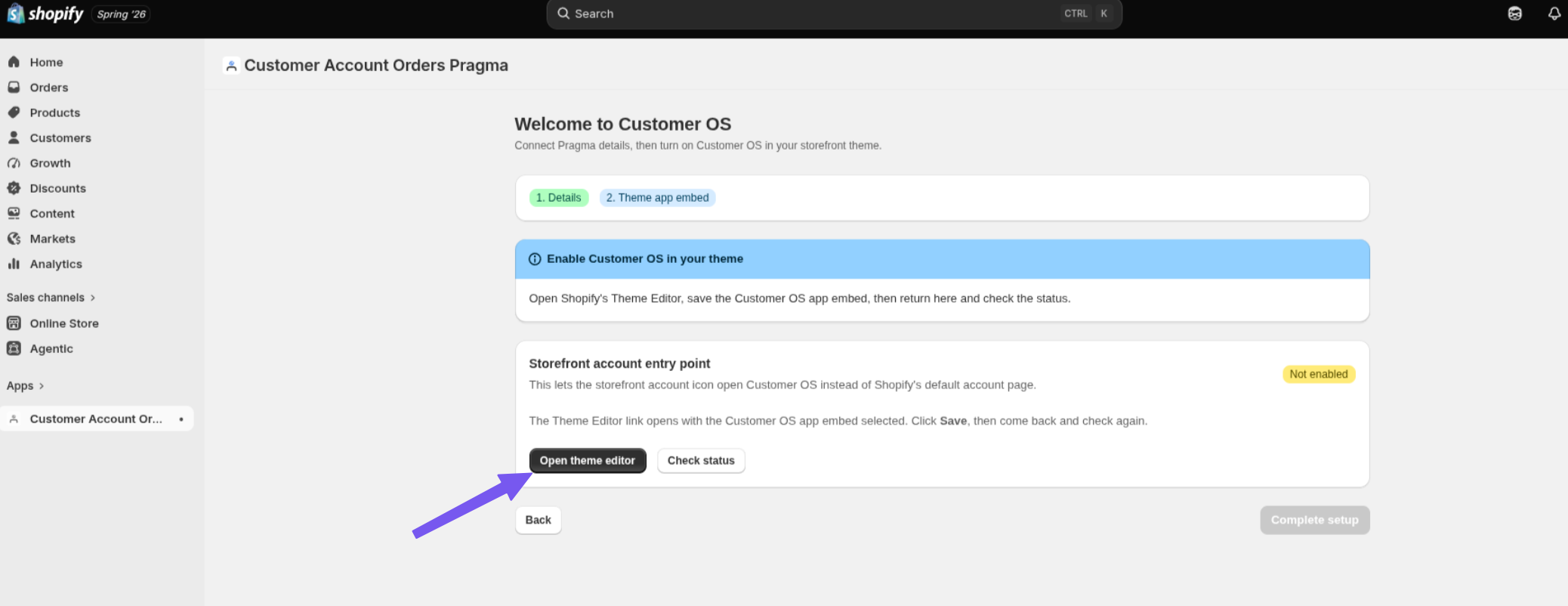Screen dimensions: 1568x606
Task: Click the app icon beside the page title
Action: pos(231,66)
